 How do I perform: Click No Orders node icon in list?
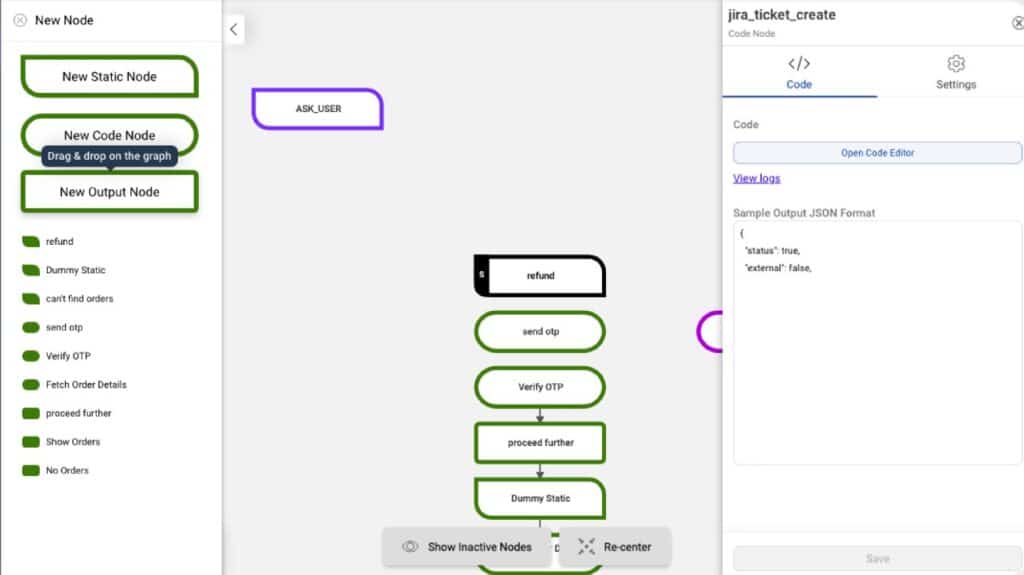pyautogui.click(x=31, y=470)
